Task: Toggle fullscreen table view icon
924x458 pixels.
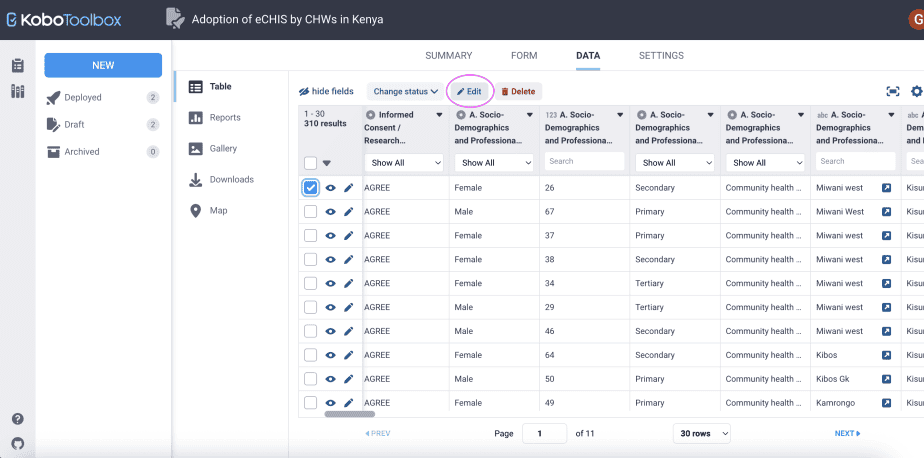Action: pyautogui.click(x=893, y=91)
